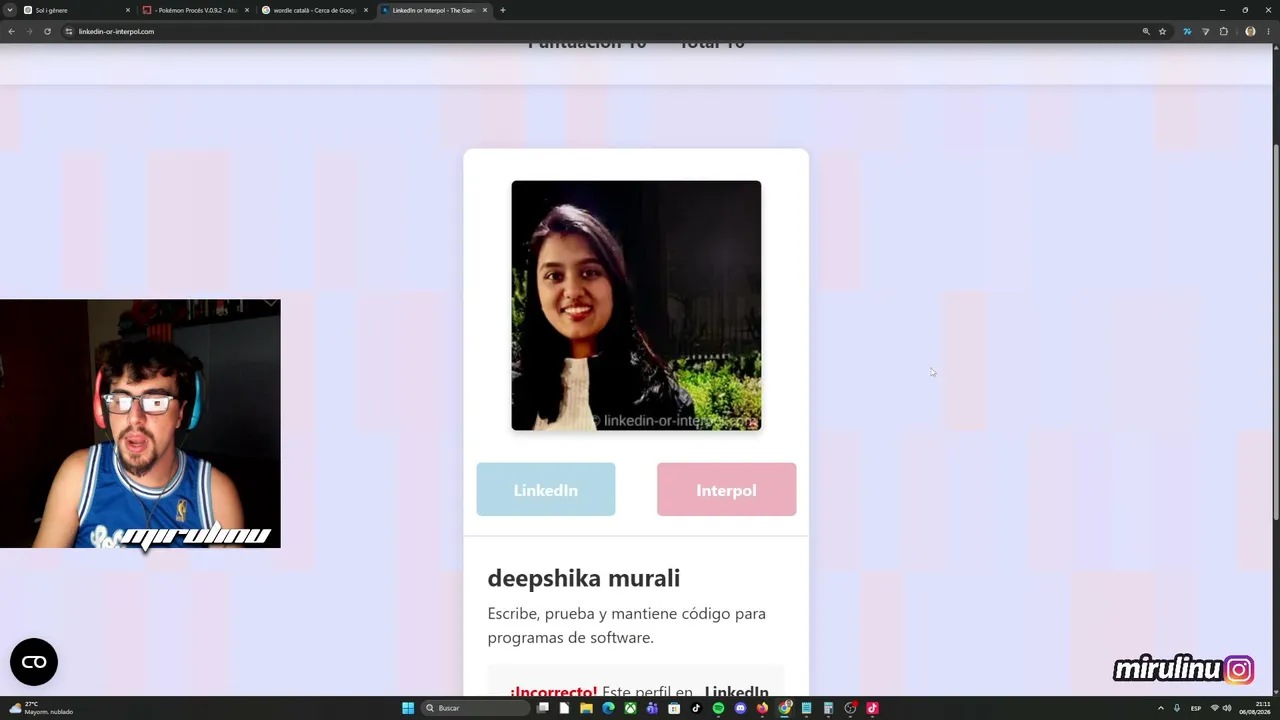Screen dimensions: 1280x720
Task: Open the Extensions puzzle menu
Action: pyautogui.click(x=1223, y=31)
